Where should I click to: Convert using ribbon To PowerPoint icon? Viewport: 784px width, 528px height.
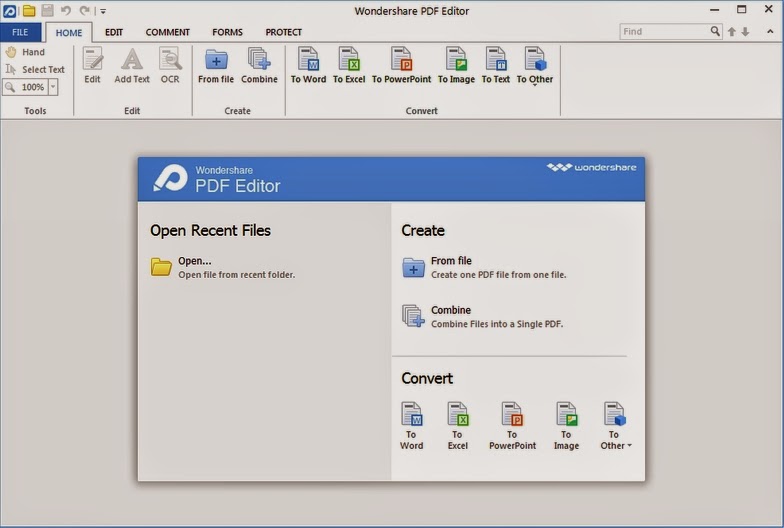click(x=402, y=66)
